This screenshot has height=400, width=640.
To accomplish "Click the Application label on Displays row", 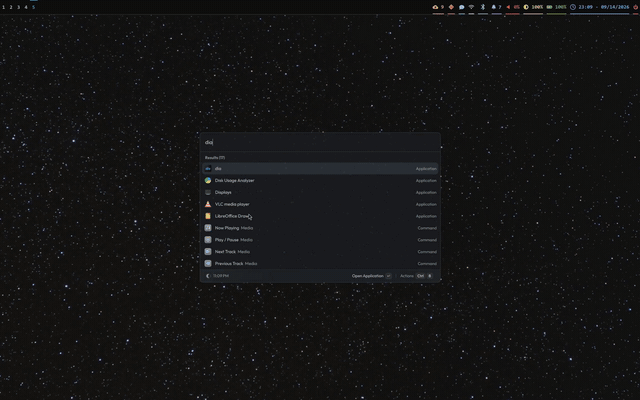I will (x=426, y=192).
